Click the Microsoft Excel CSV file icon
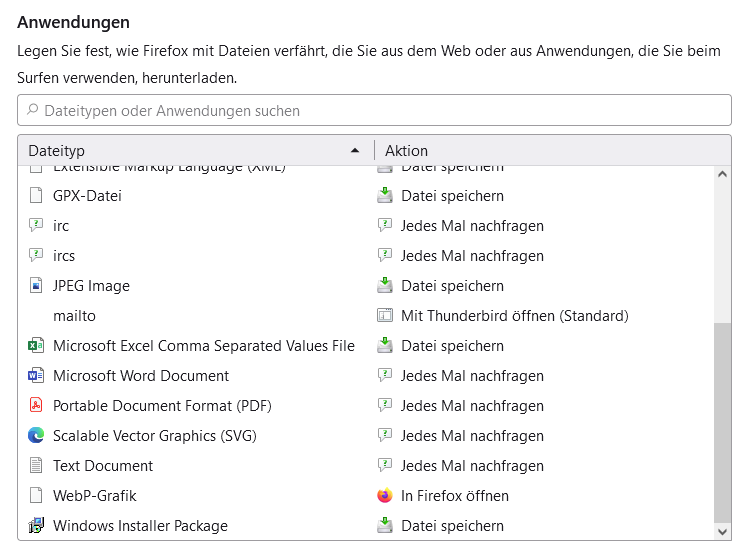 tap(36, 346)
